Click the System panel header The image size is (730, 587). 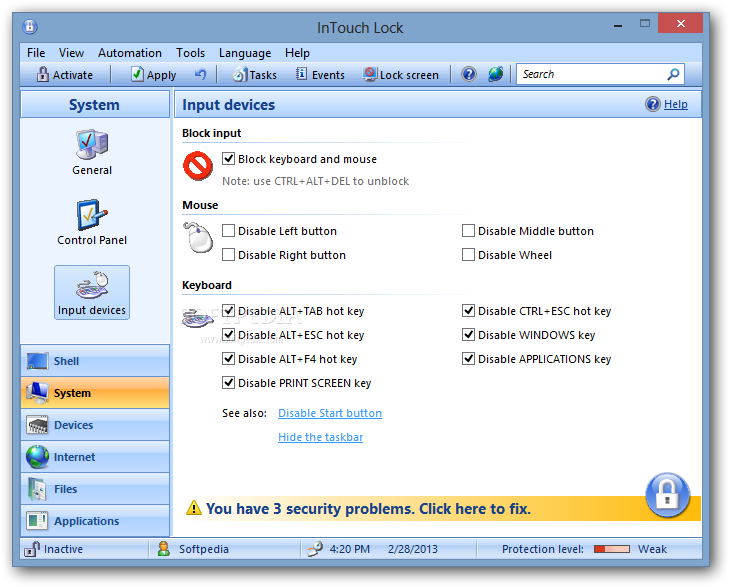(95, 105)
